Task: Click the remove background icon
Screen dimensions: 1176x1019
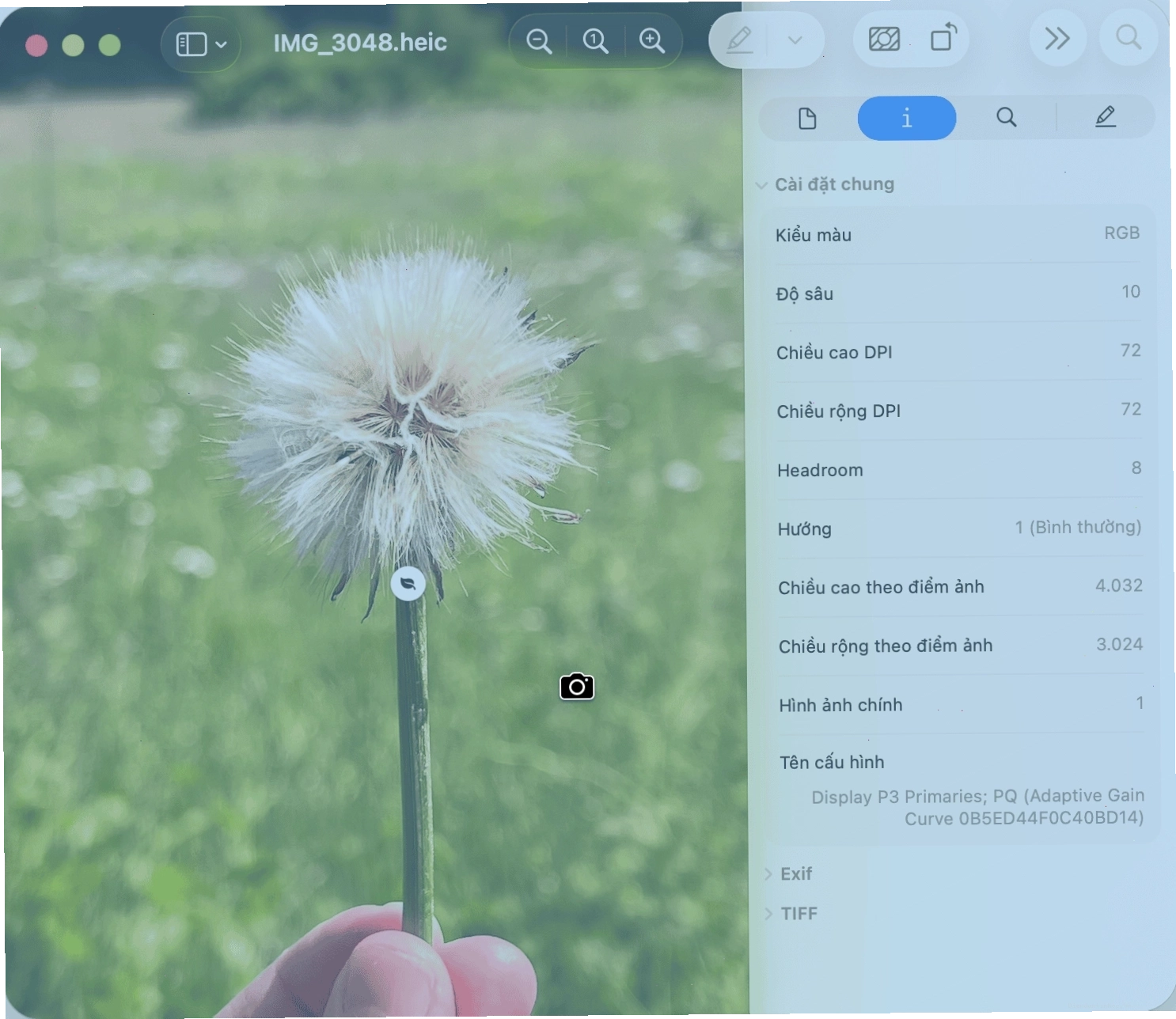Action: click(884, 39)
